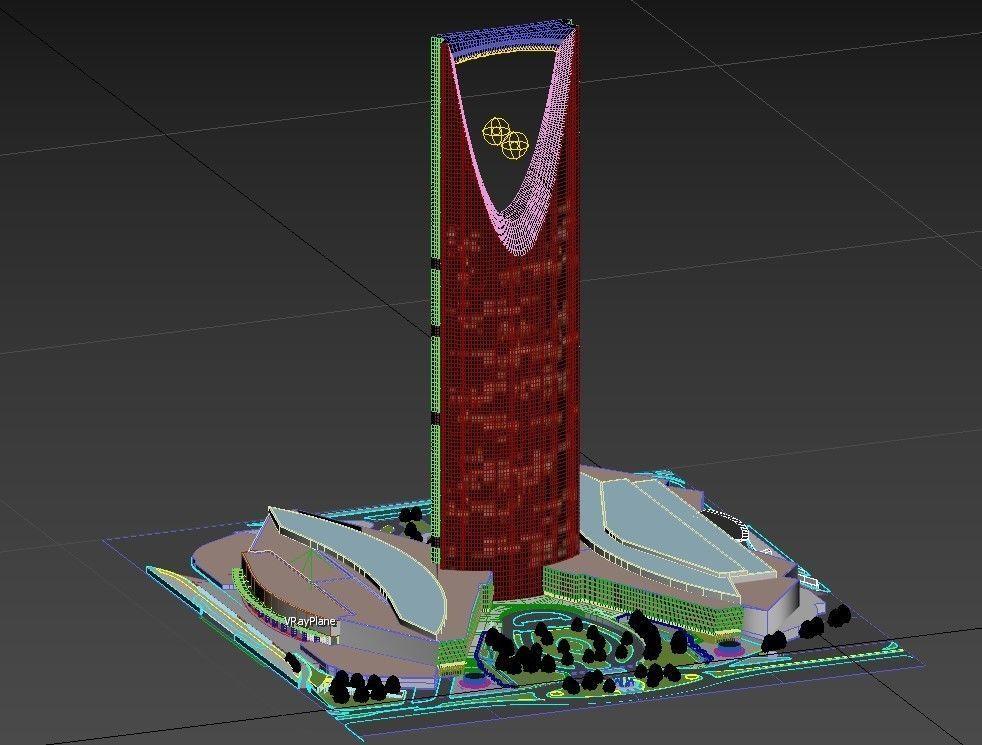Click the VRayPlane object label
The height and width of the screenshot is (745, 982).
point(310,620)
